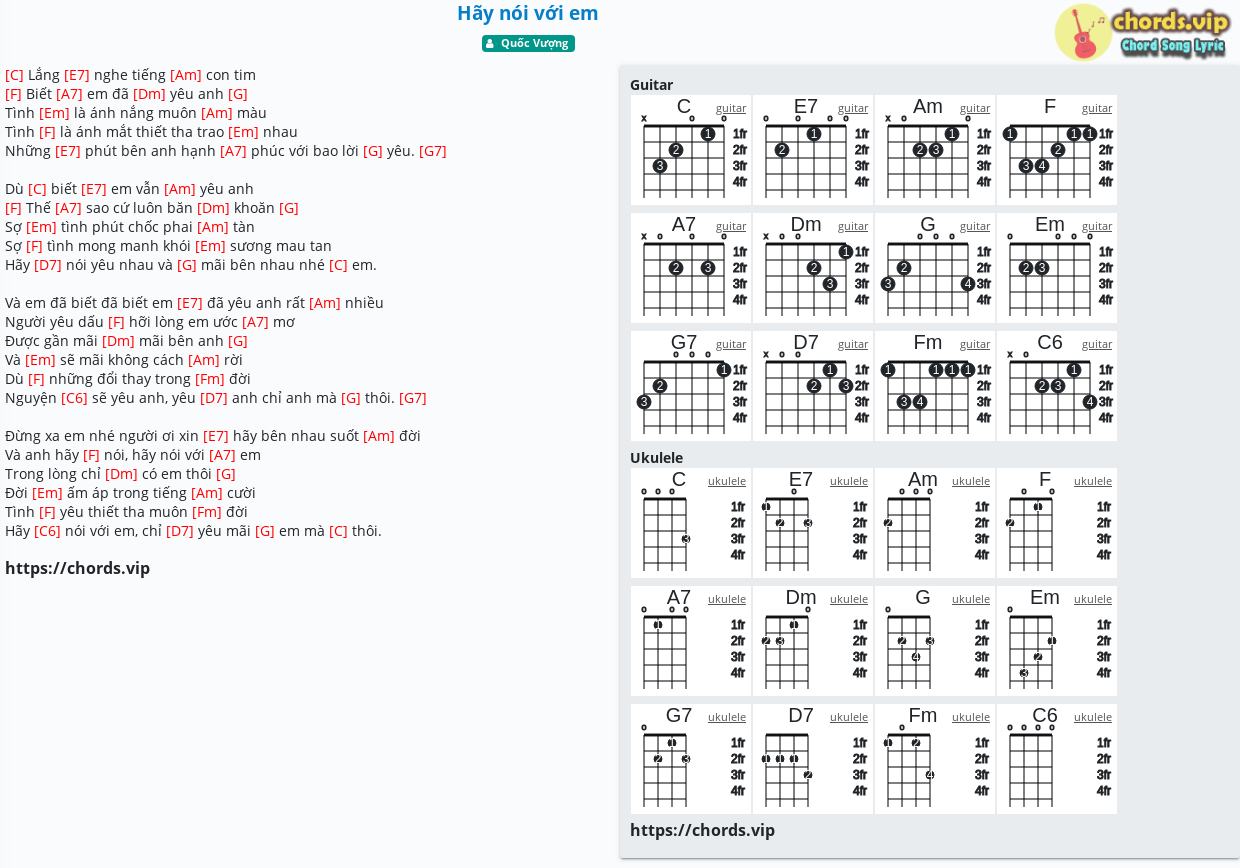Click the guitar A7 chord diagram

coord(691,268)
